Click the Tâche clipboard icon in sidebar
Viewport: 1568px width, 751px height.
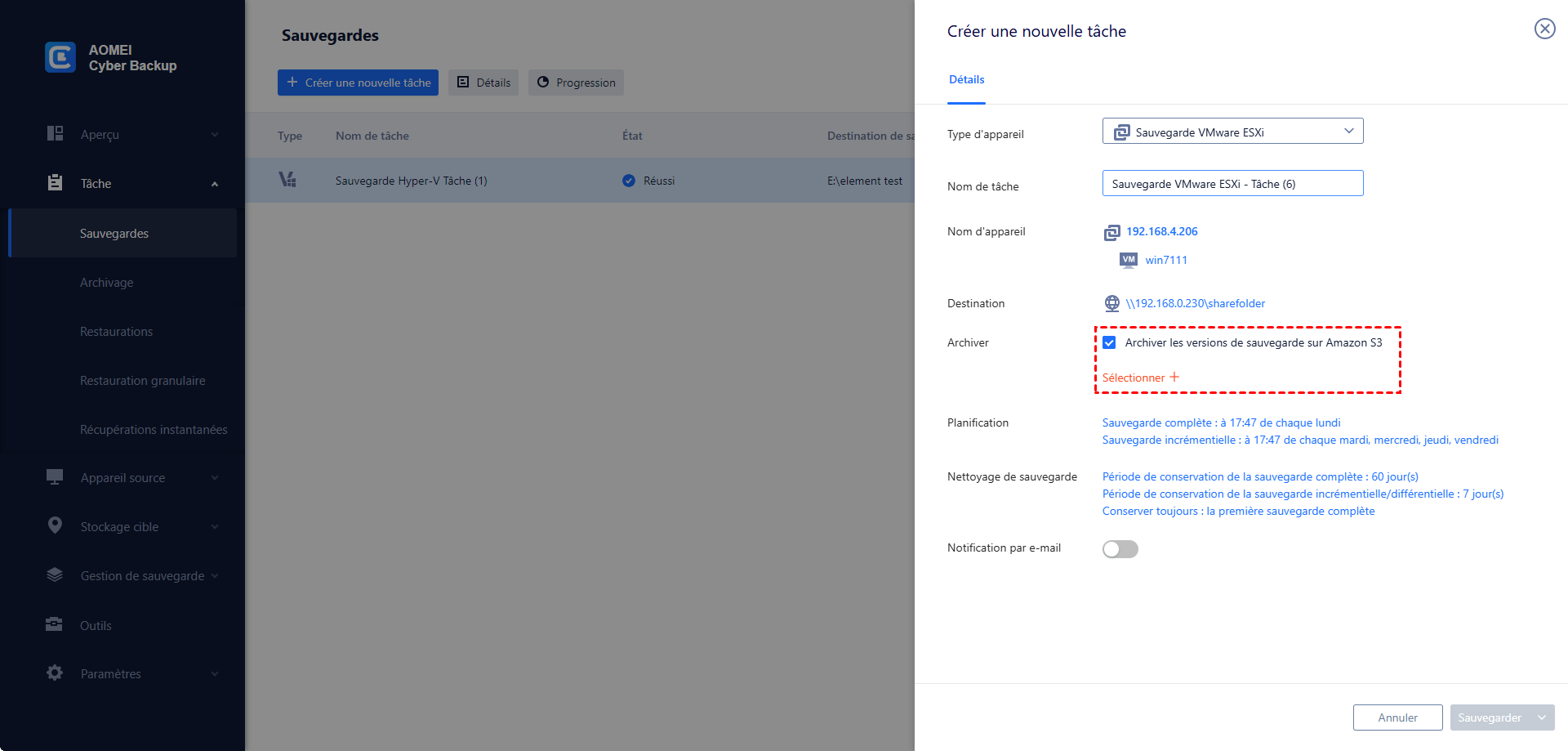pyautogui.click(x=55, y=182)
